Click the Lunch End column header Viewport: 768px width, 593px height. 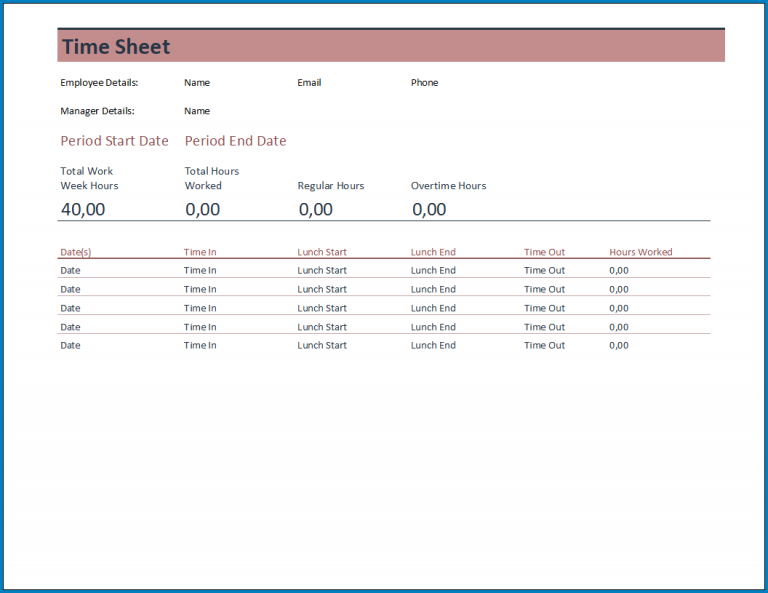point(433,252)
